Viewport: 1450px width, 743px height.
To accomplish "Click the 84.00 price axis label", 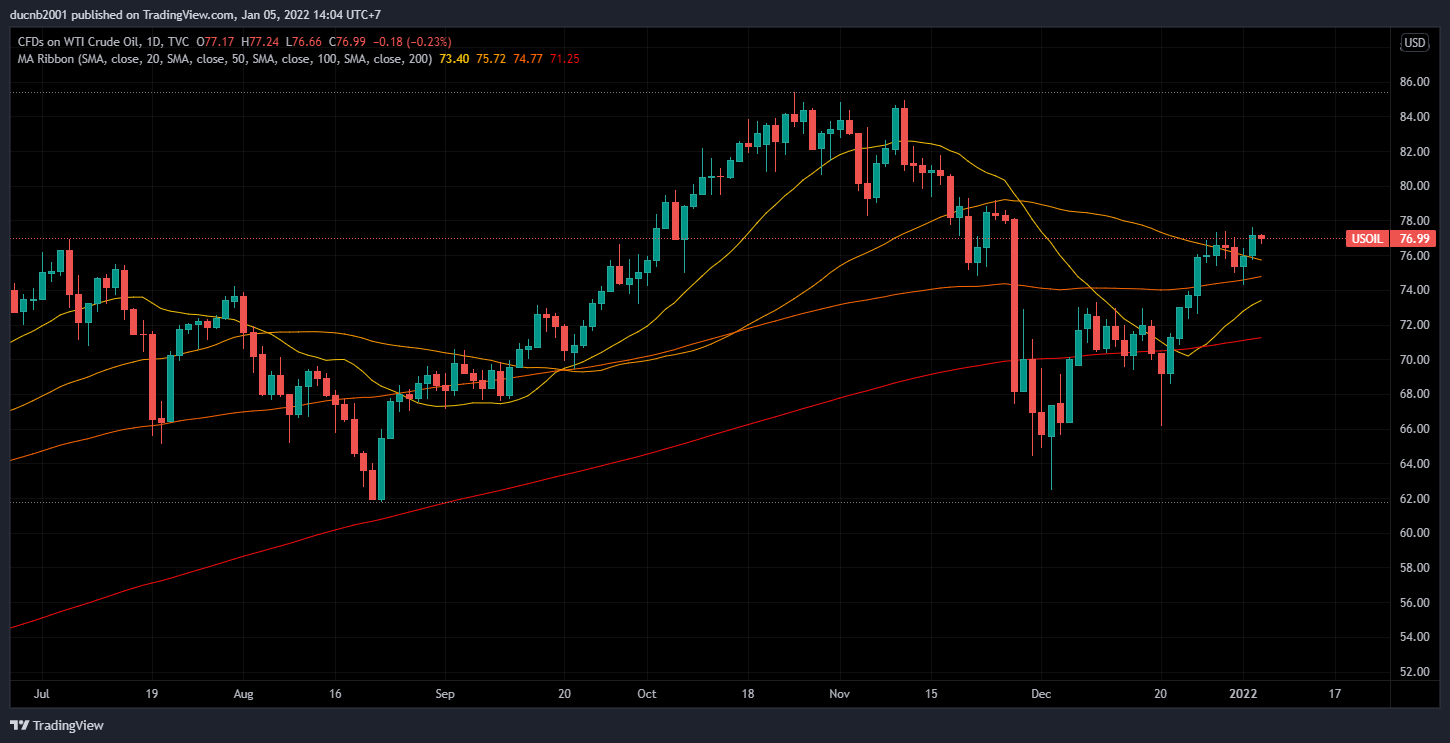I will [x=1413, y=117].
